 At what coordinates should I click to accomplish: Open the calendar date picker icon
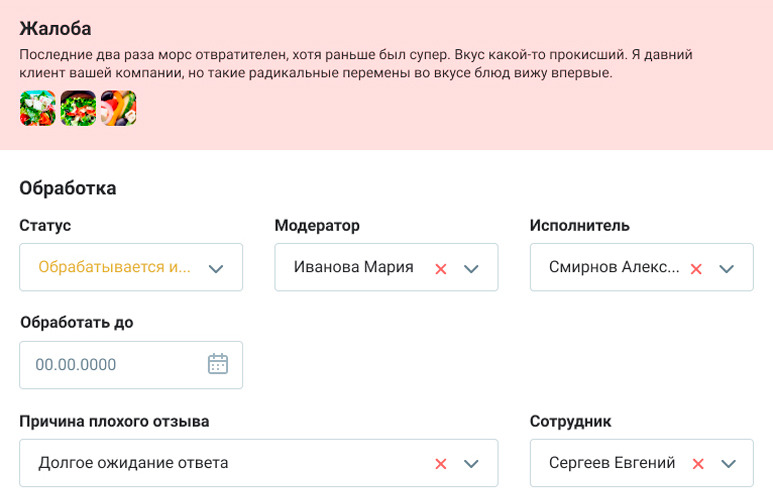(218, 364)
